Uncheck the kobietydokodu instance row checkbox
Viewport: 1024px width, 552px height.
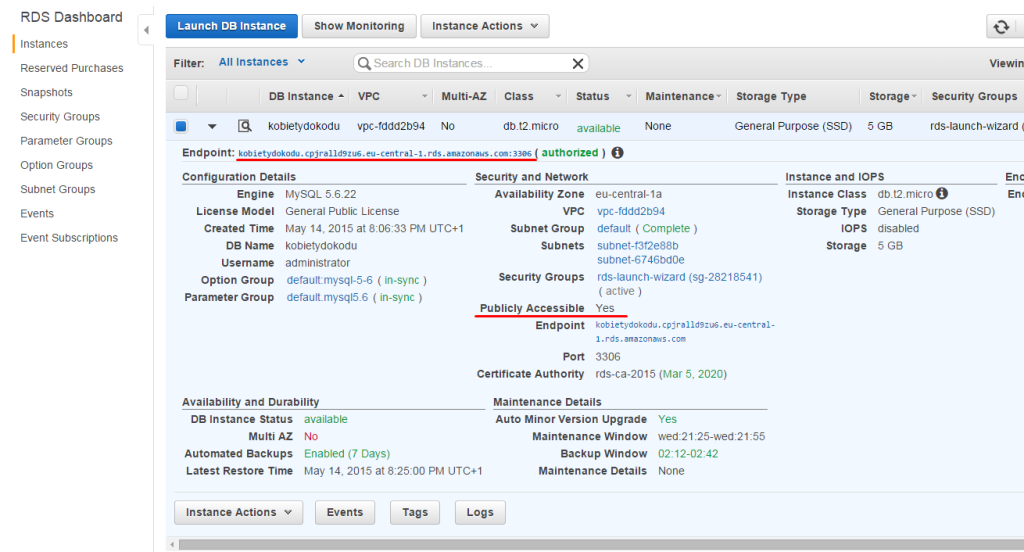point(181,126)
